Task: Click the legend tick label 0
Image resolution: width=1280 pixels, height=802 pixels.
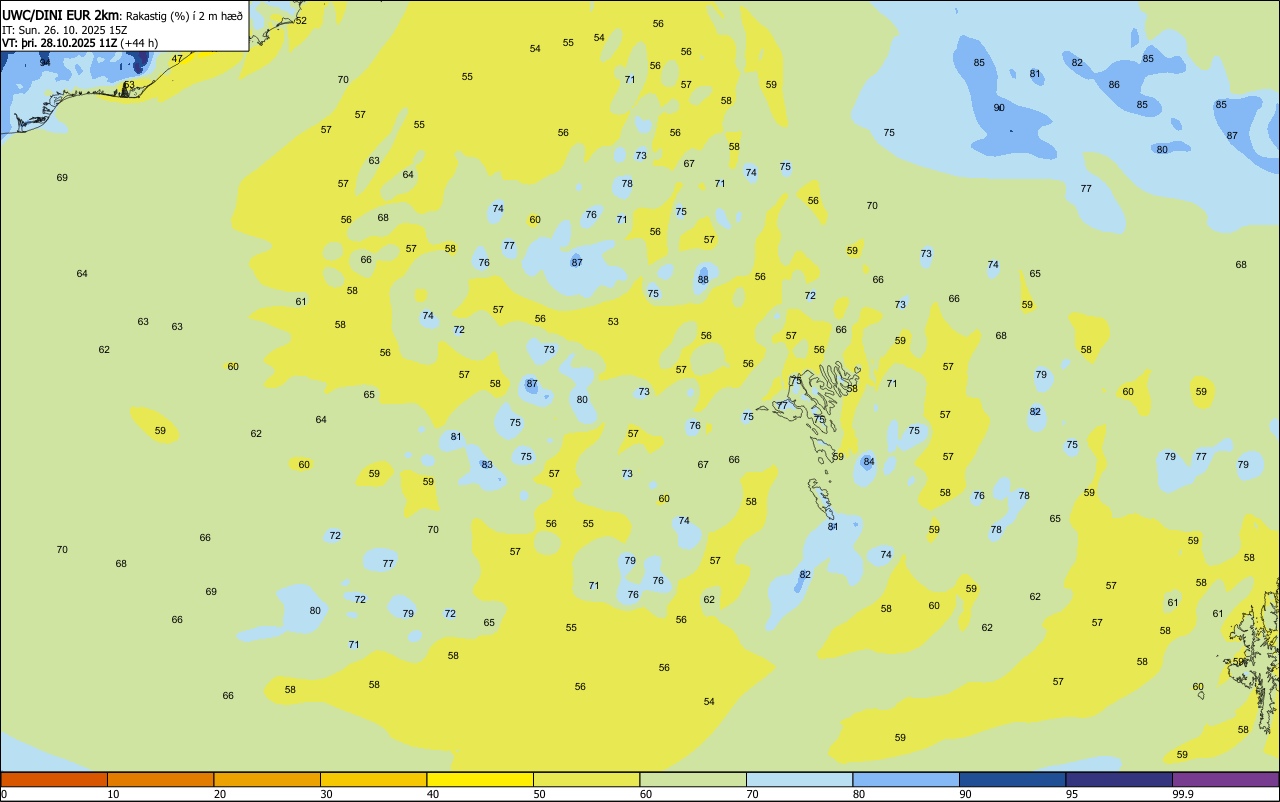Action: [4, 794]
